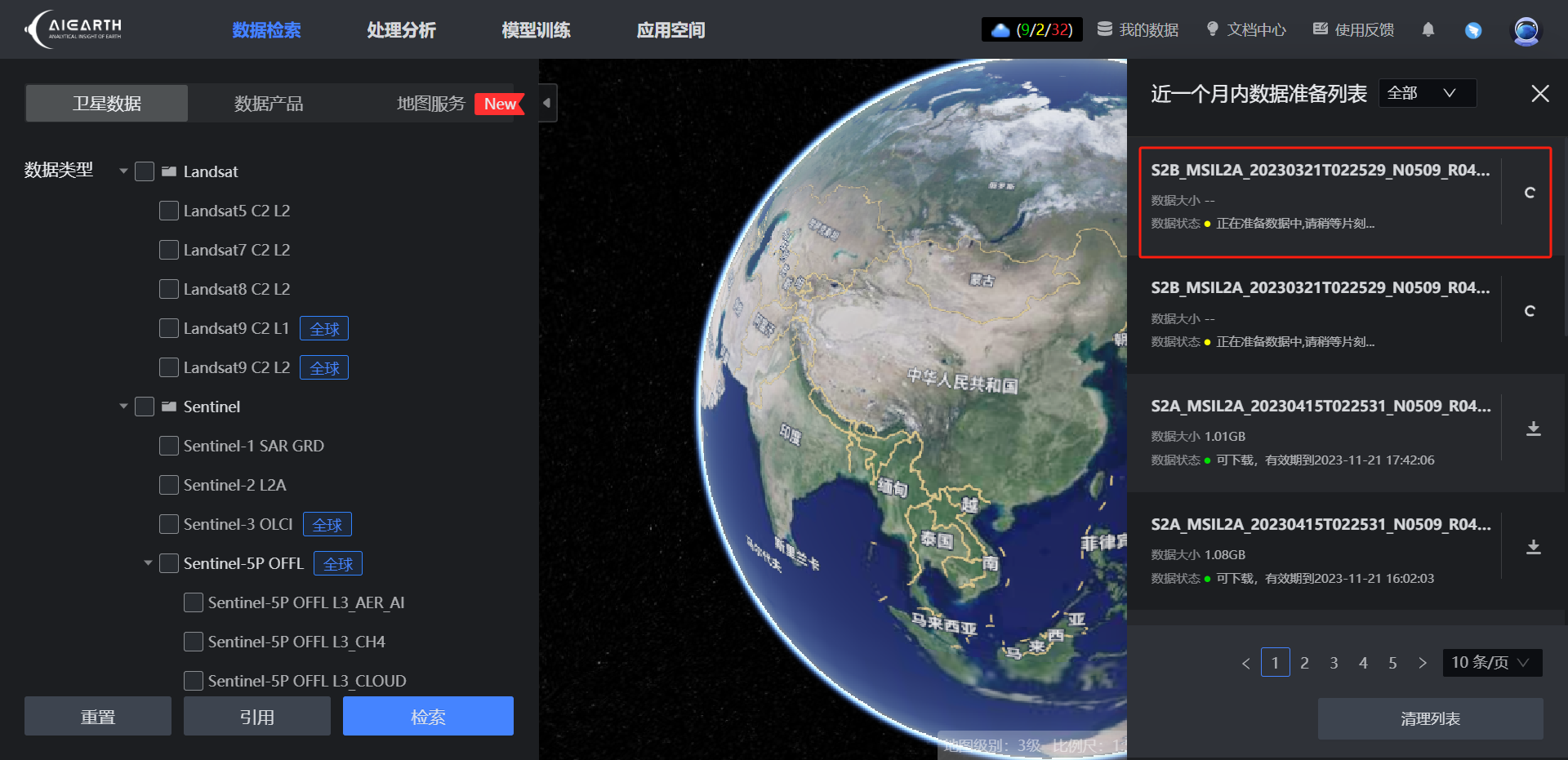Check Sentinel-3 OLCI
Viewport: 1568px width, 760px height.
coord(169,524)
